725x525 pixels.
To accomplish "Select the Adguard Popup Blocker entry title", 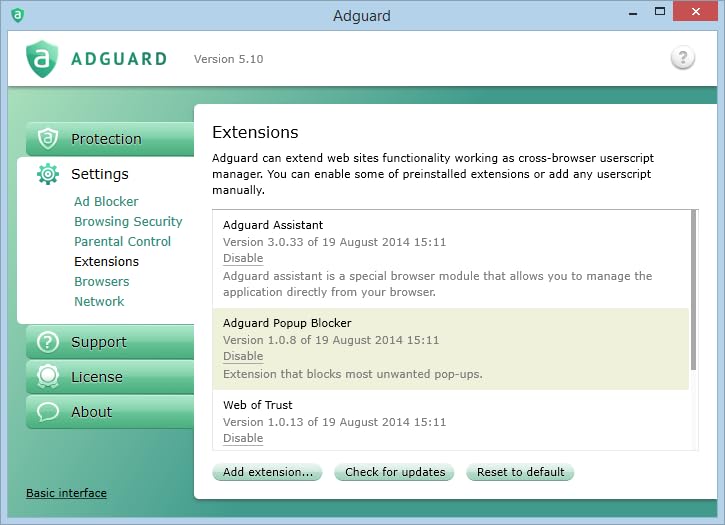I will coord(287,323).
